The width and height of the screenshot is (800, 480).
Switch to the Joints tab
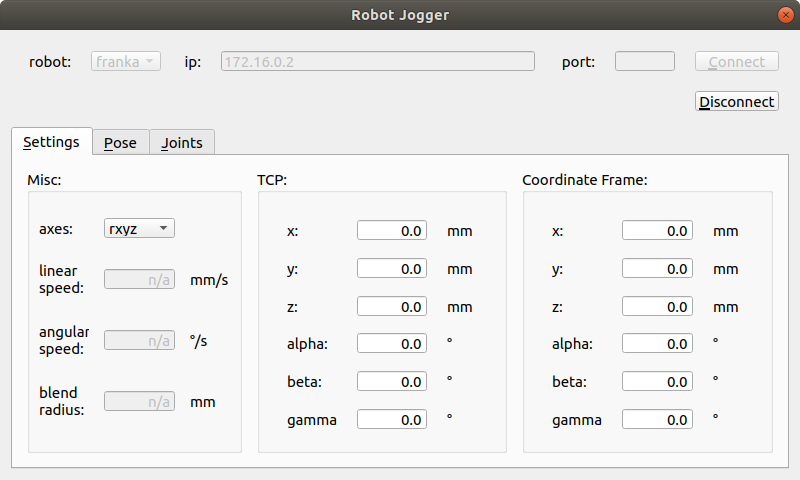click(x=182, y=142)
